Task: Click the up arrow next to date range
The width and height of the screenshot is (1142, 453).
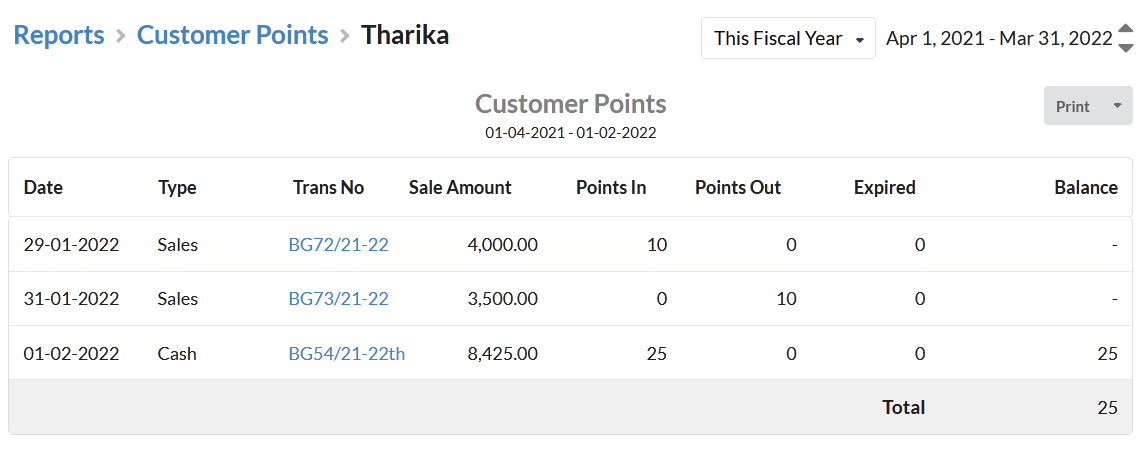Action: tap(1125, 29)
